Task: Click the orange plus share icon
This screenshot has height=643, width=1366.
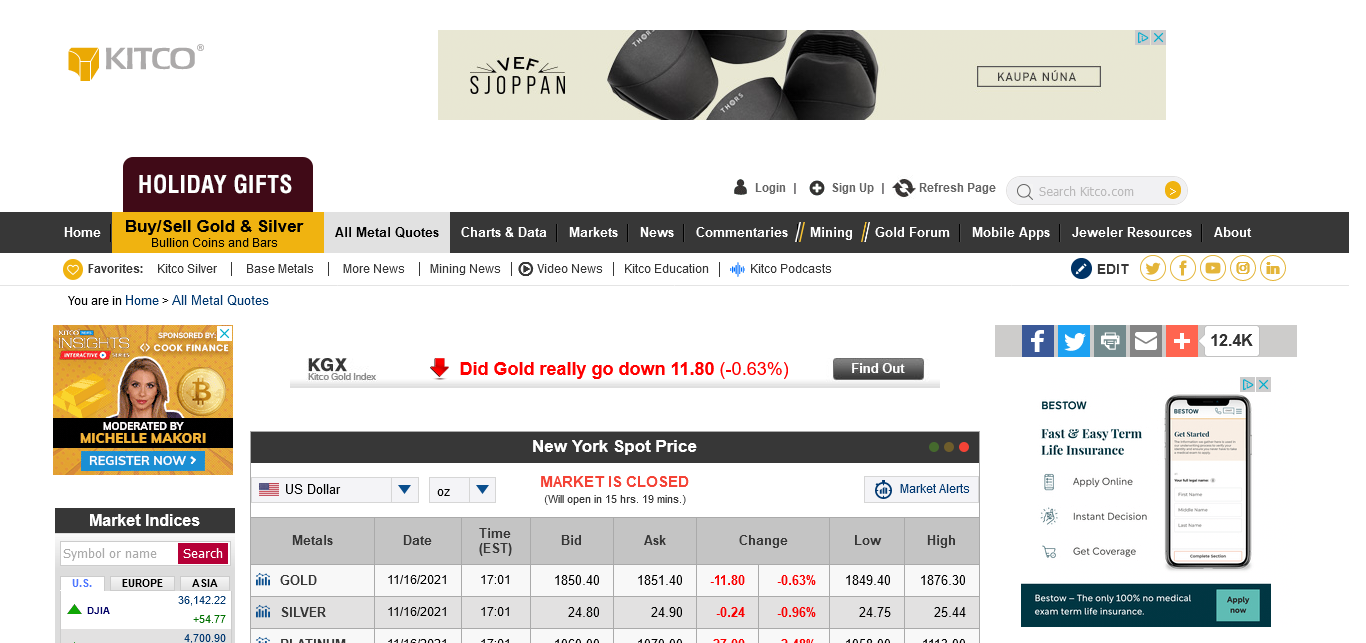Action: (1182, 341)
